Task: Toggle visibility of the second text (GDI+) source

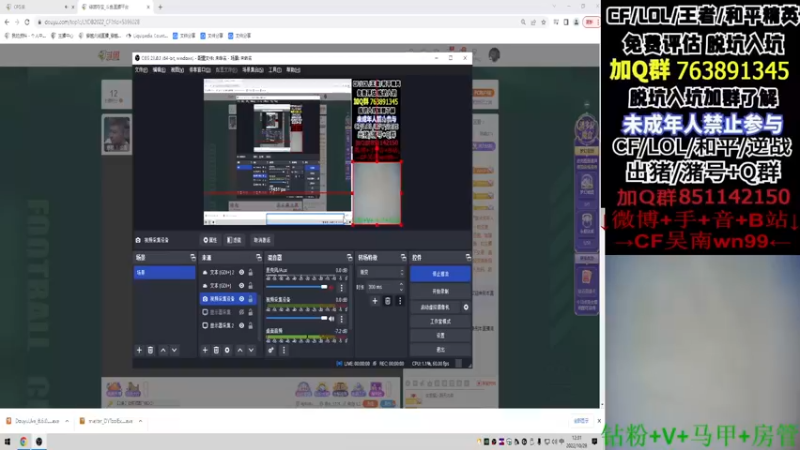Action: [x=242, y=286]
